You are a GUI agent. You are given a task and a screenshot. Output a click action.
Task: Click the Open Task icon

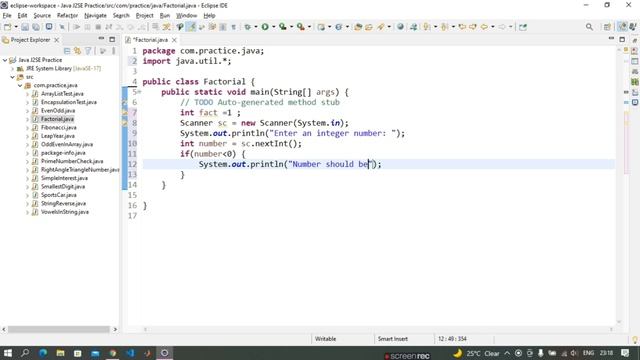[x=369, y=27]
